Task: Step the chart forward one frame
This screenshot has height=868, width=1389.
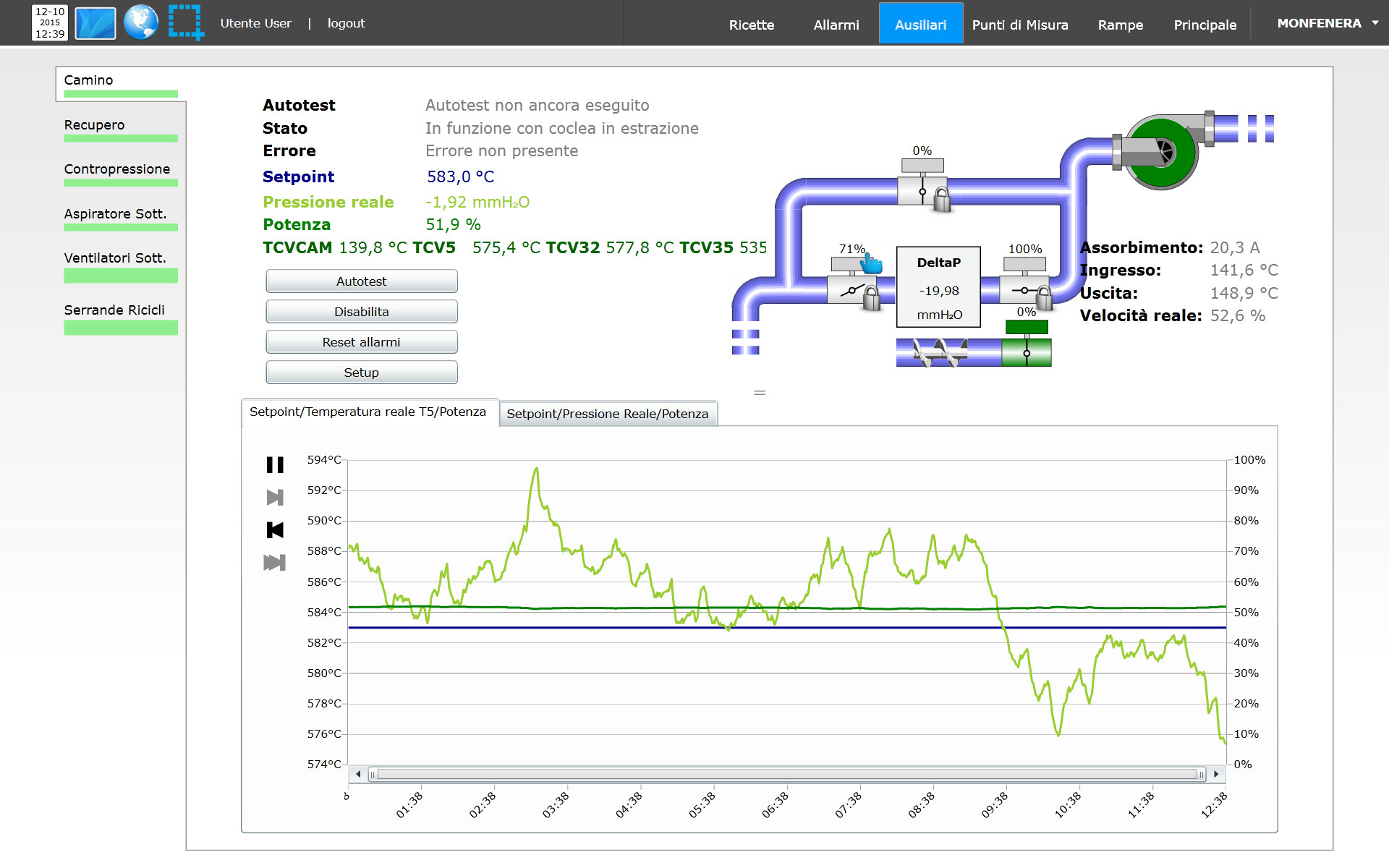Action: coord(275,498)
